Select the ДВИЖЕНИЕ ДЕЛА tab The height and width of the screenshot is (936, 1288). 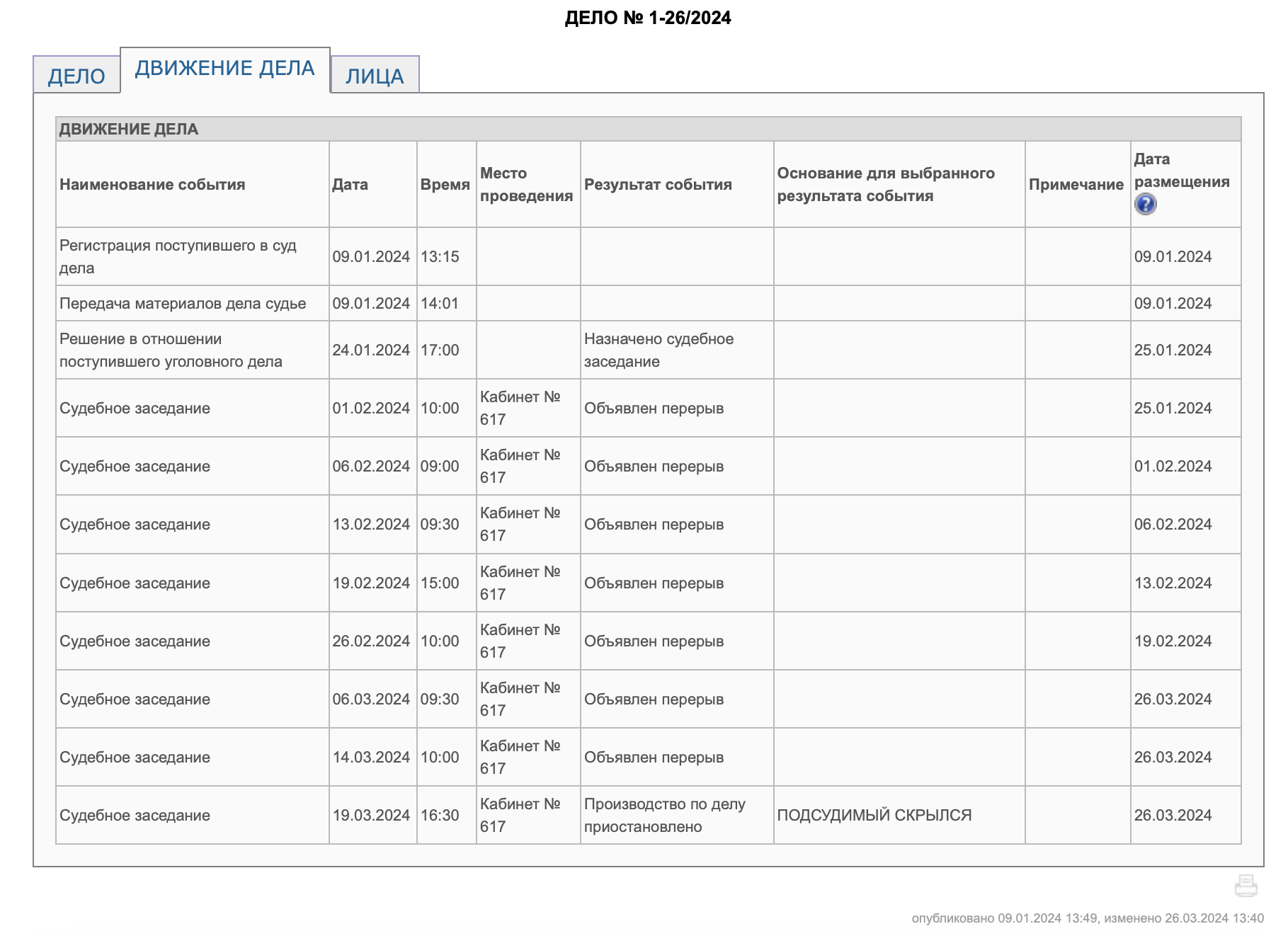coord(225,69)
